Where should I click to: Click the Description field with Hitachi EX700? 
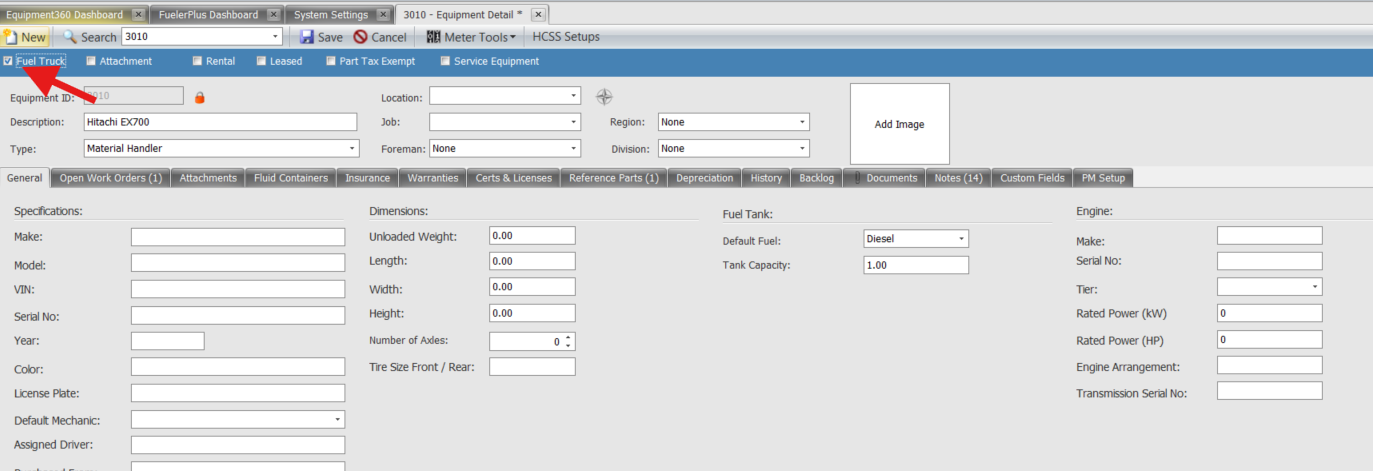coord(220,122)
